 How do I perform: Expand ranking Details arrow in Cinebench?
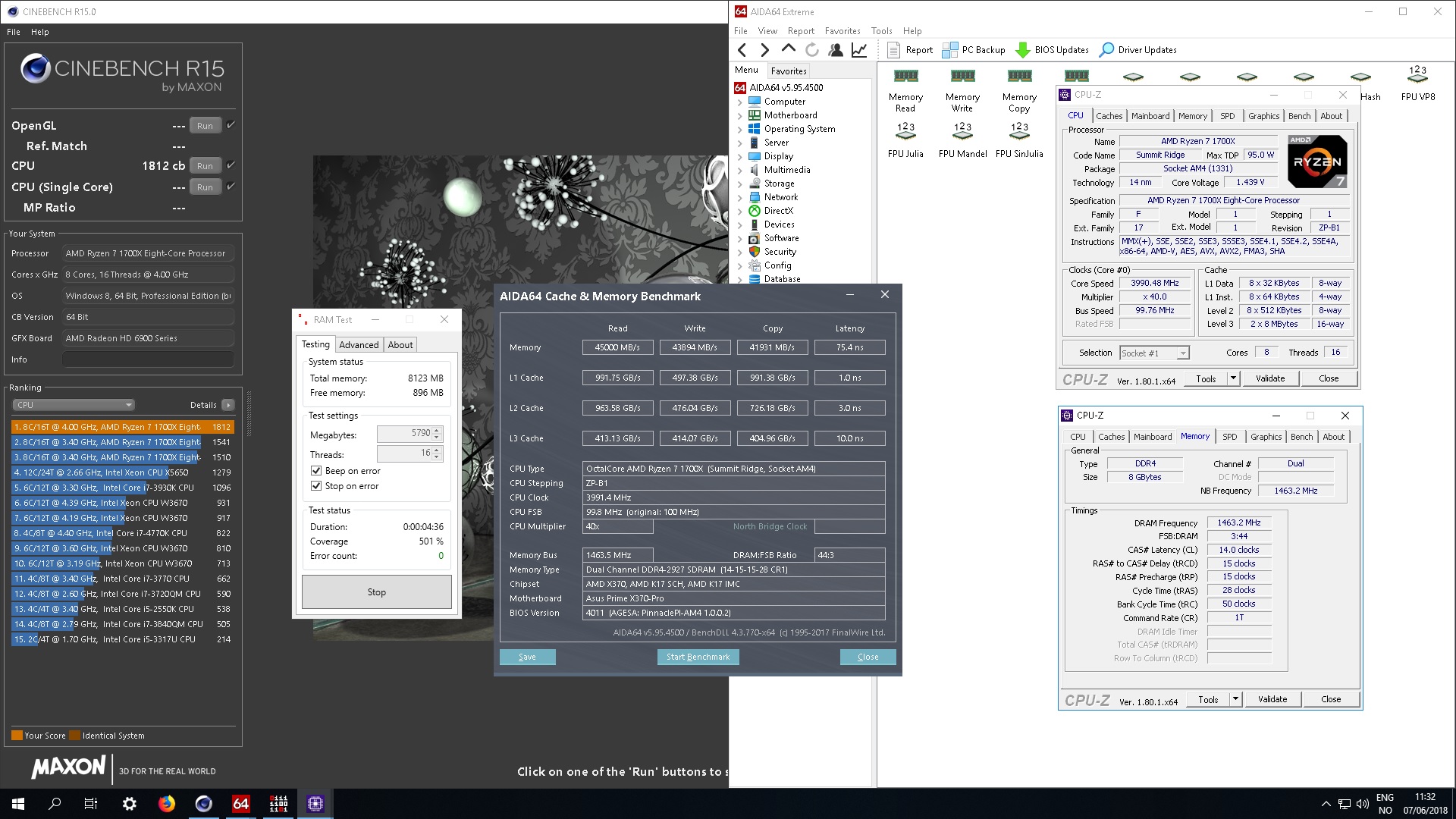(228, 405)
